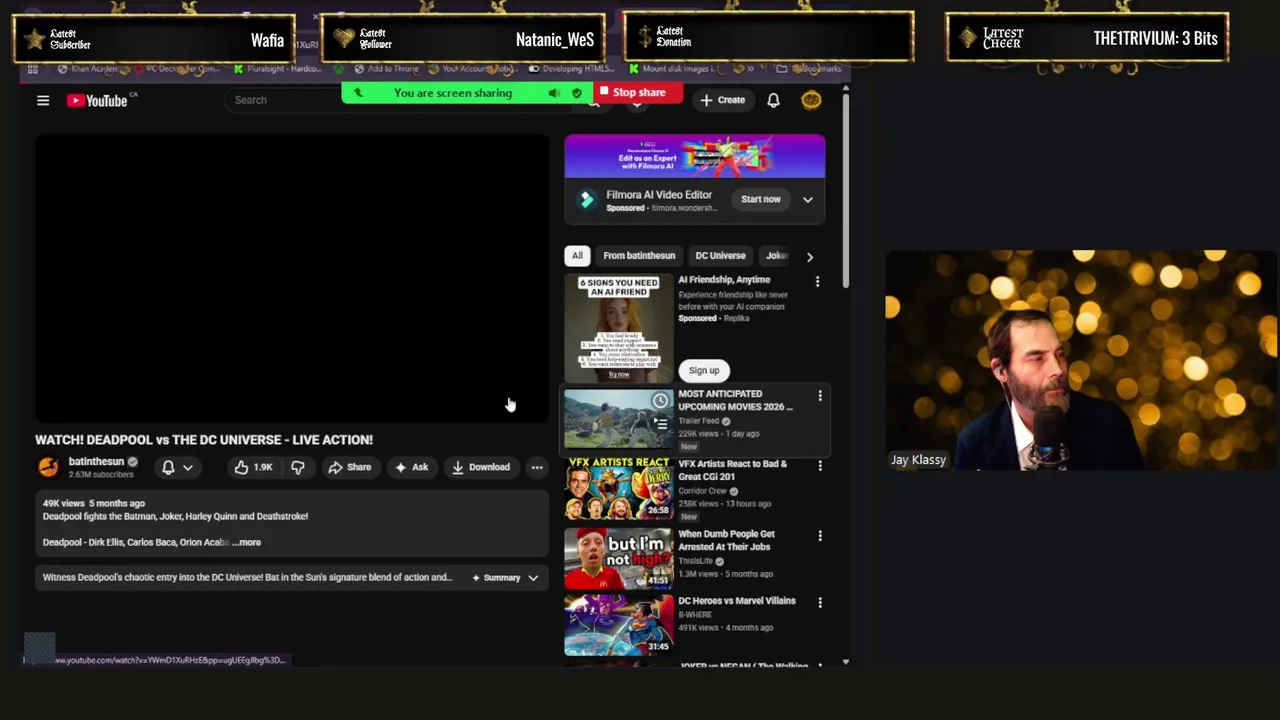The image size is (1280, 720).
Task: Click the Create button
Action: [723, 100]
